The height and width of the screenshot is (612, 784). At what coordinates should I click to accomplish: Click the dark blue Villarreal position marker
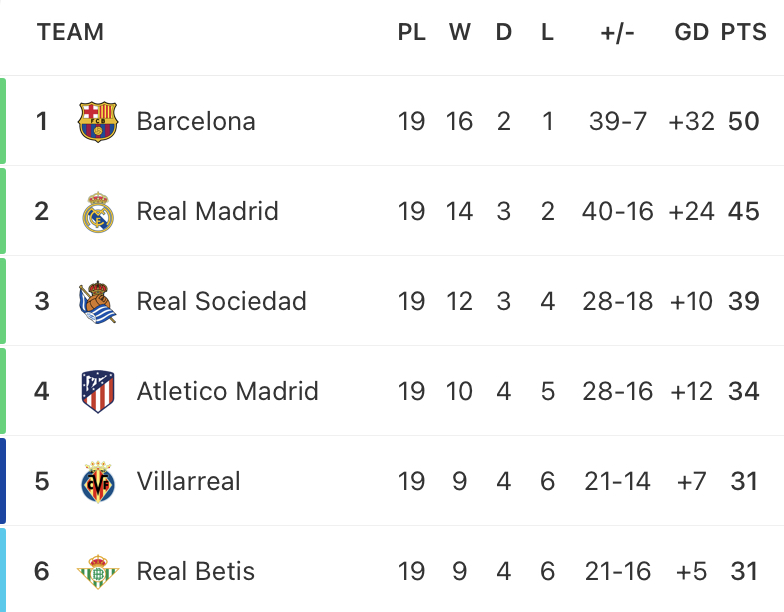tap(3, 481)
